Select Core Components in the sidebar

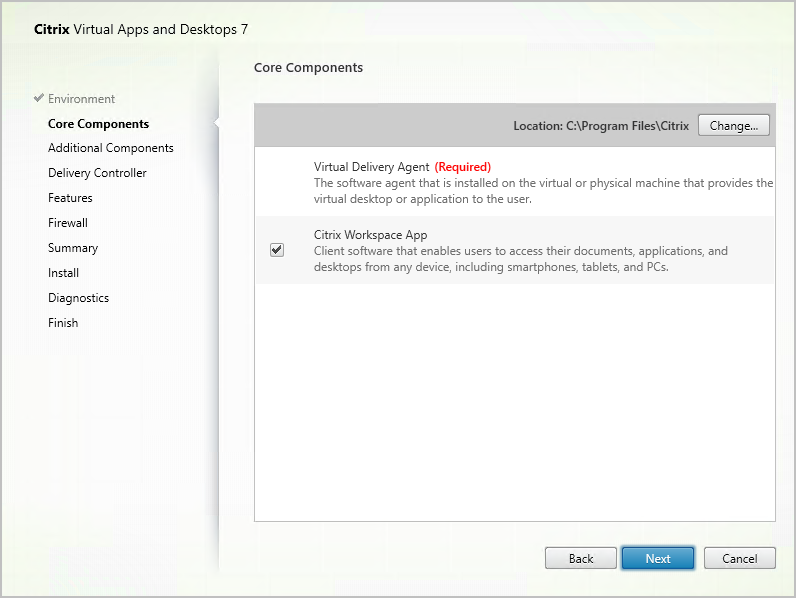[98, 124]
